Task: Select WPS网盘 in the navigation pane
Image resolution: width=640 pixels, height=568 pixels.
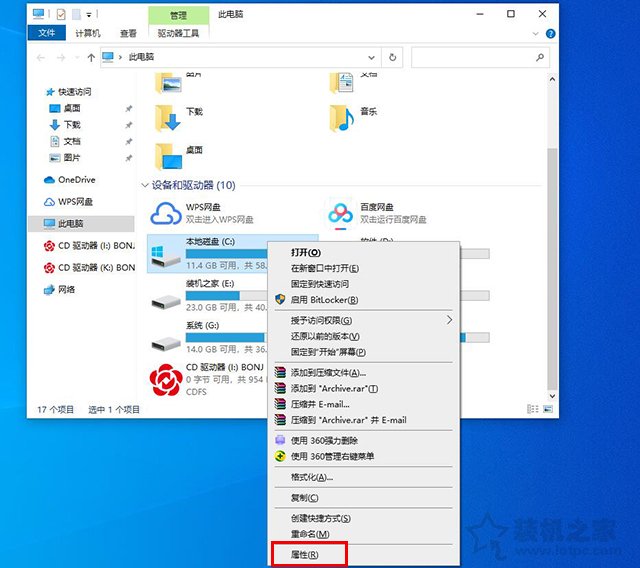Action: pyautogui.click(x=75, y=202)
